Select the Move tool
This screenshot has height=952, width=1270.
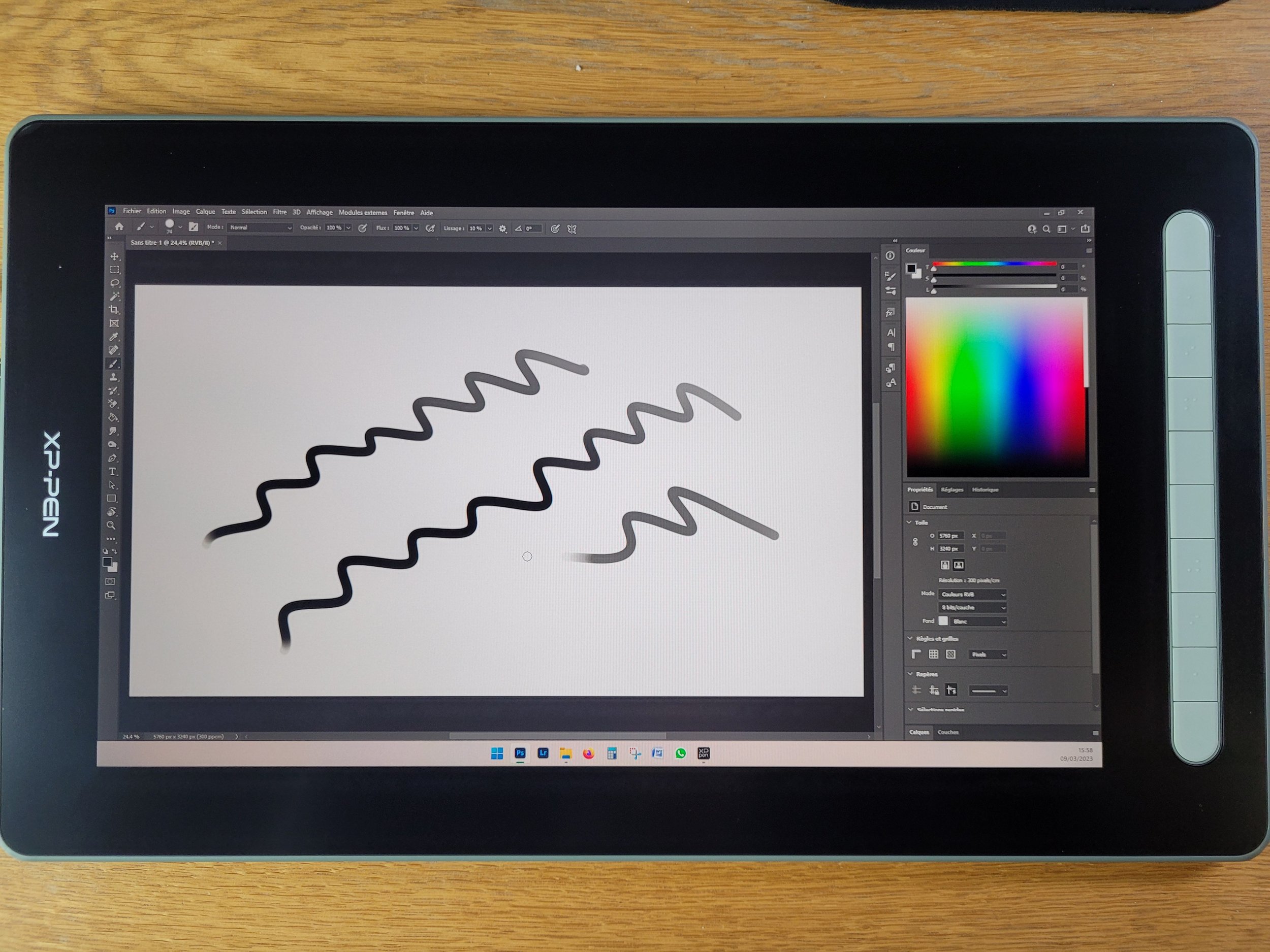(114, 256)
